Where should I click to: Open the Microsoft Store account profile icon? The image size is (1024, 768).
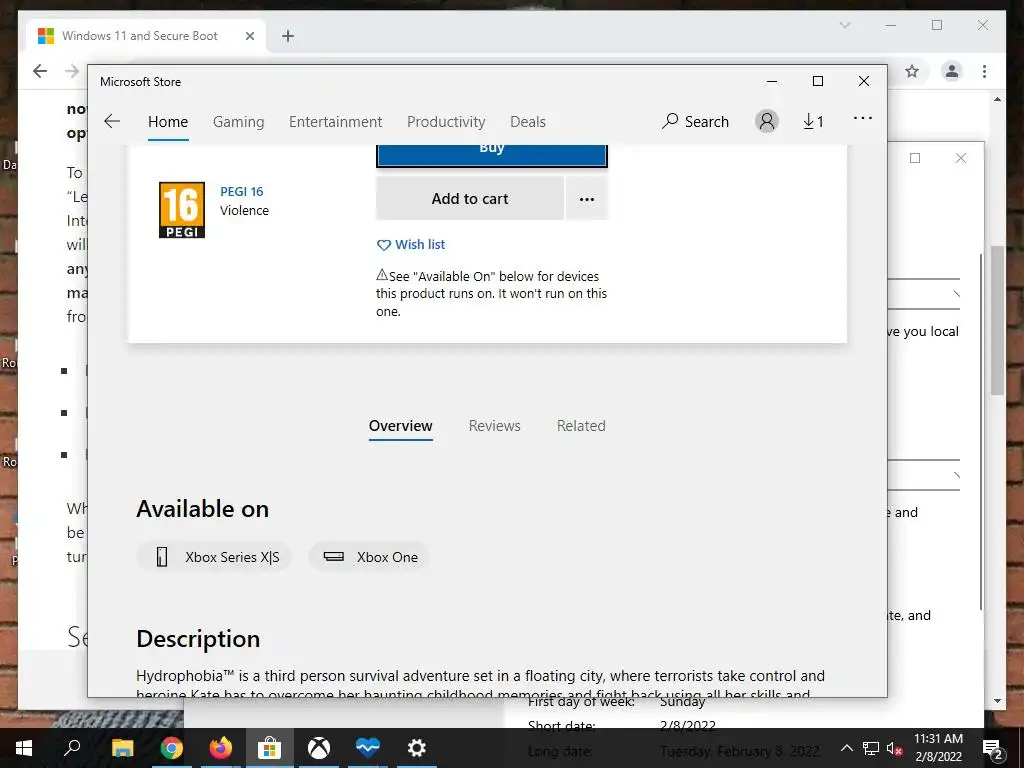[x=767, y=121]
